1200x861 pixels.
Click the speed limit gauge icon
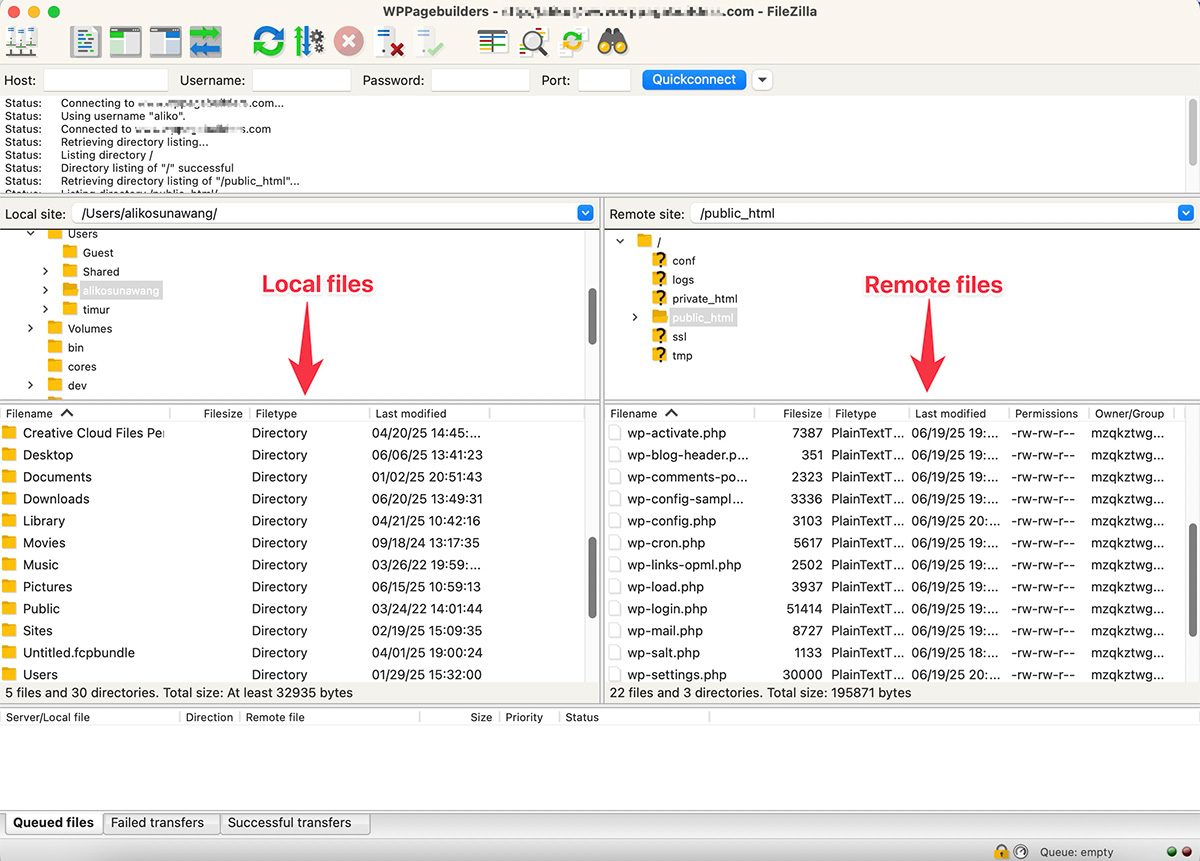(1020, 852)
